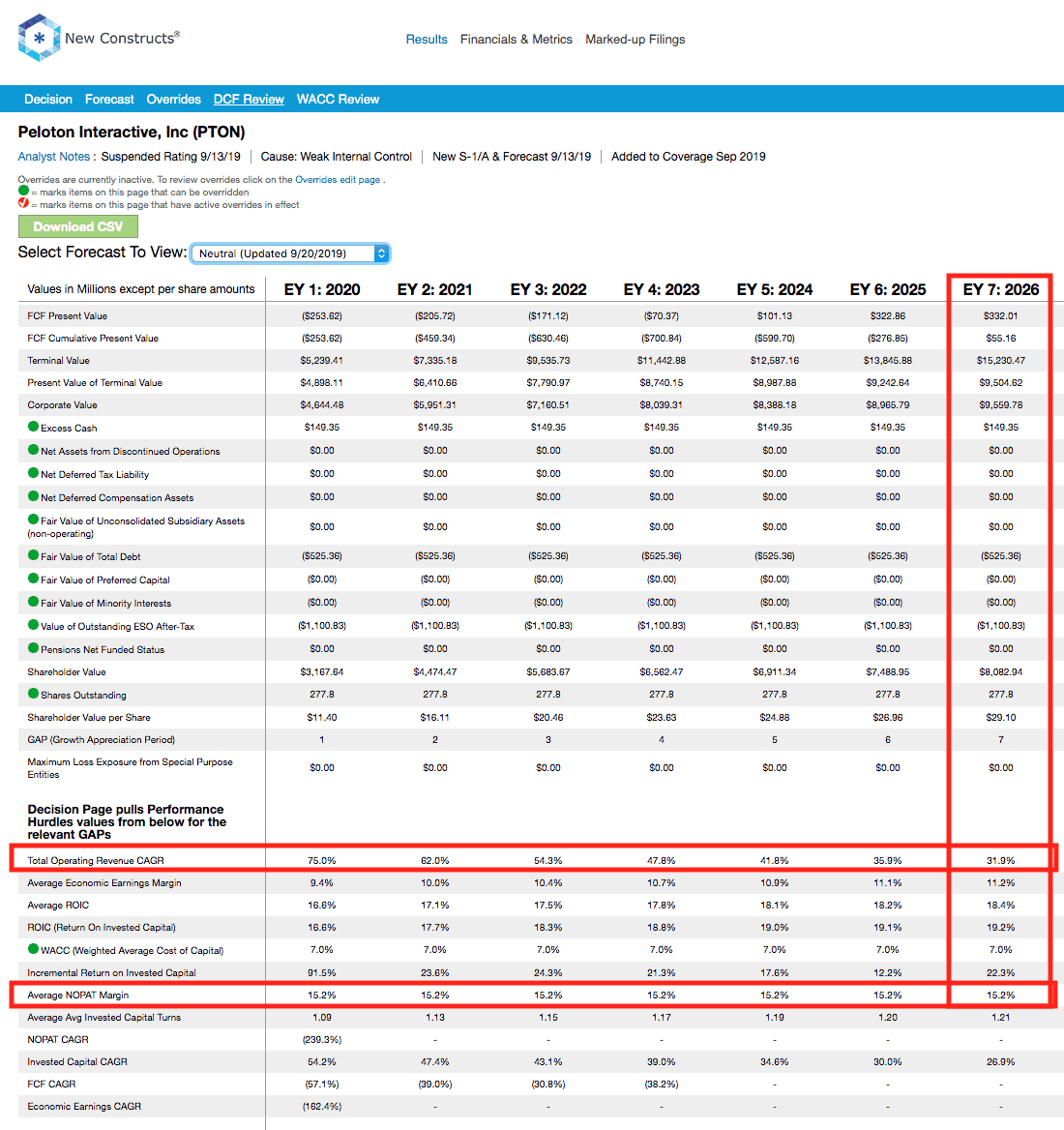
Task: Click the Average ROIC row label
Action: click(58, 906)
